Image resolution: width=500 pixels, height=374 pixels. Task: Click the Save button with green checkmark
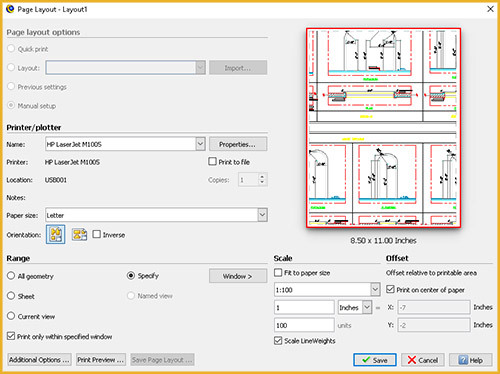click(375, 360)
